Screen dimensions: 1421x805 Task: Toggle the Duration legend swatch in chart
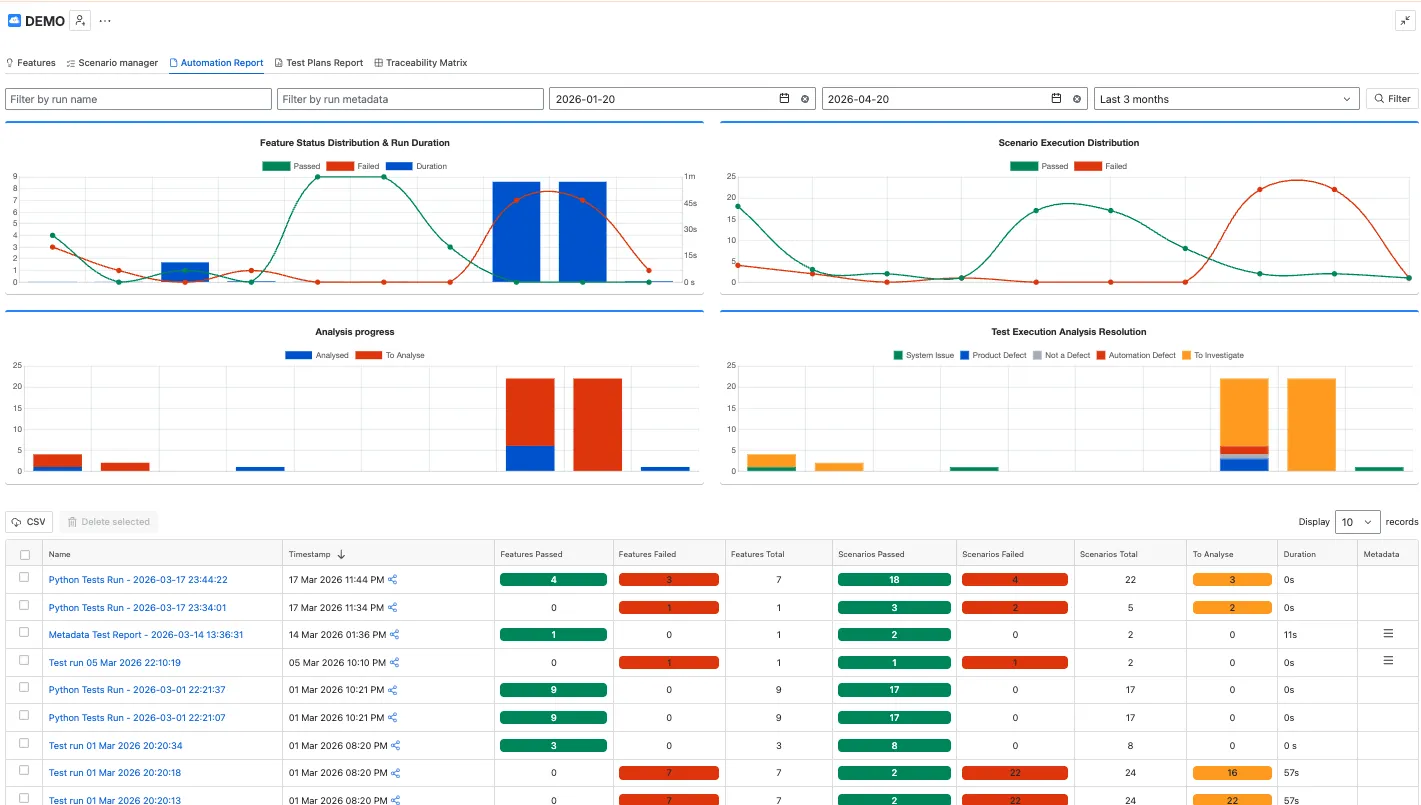point(399,166)
